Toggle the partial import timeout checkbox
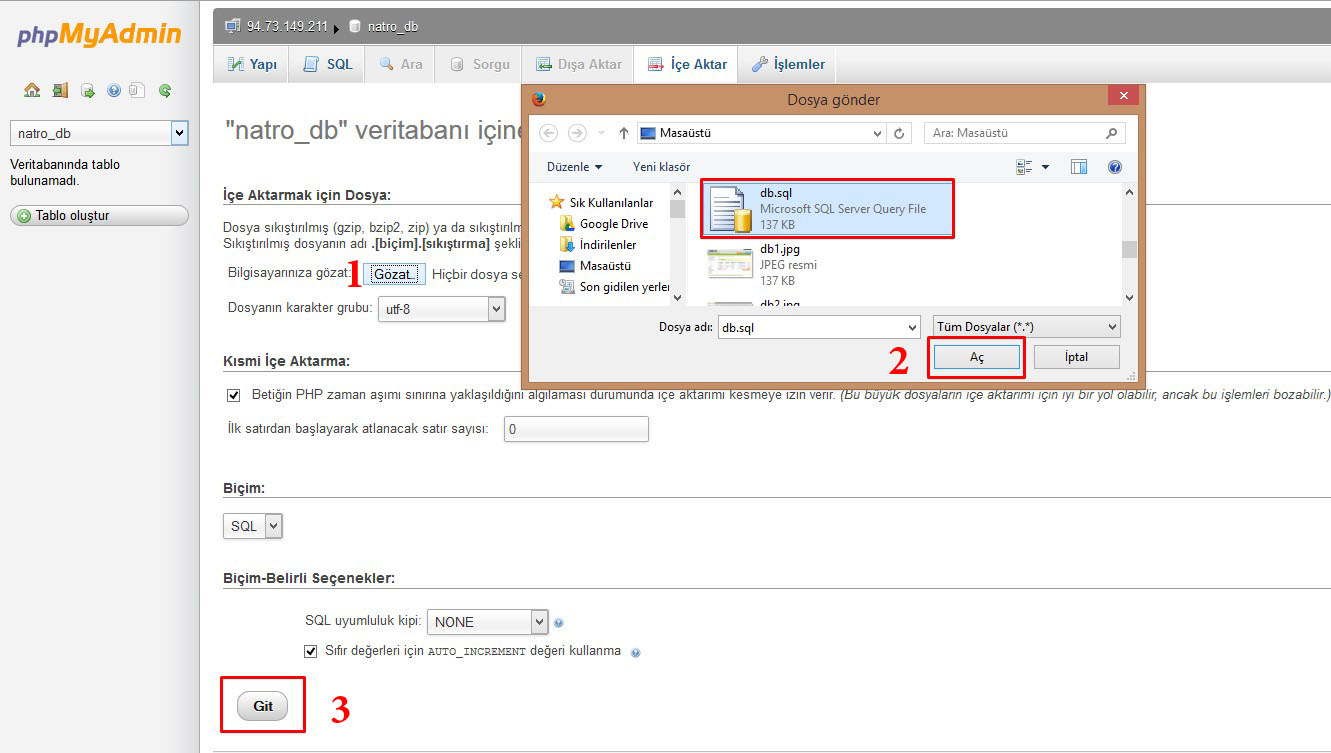The height and width of the screenshot is (753, 1331). coord(234,395)
